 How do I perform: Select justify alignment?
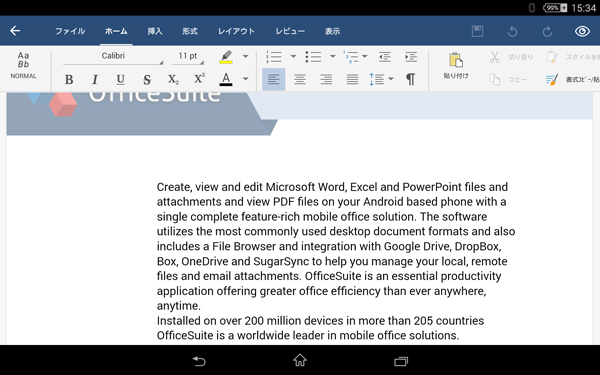pyautogui.click(x=352, y=79)
